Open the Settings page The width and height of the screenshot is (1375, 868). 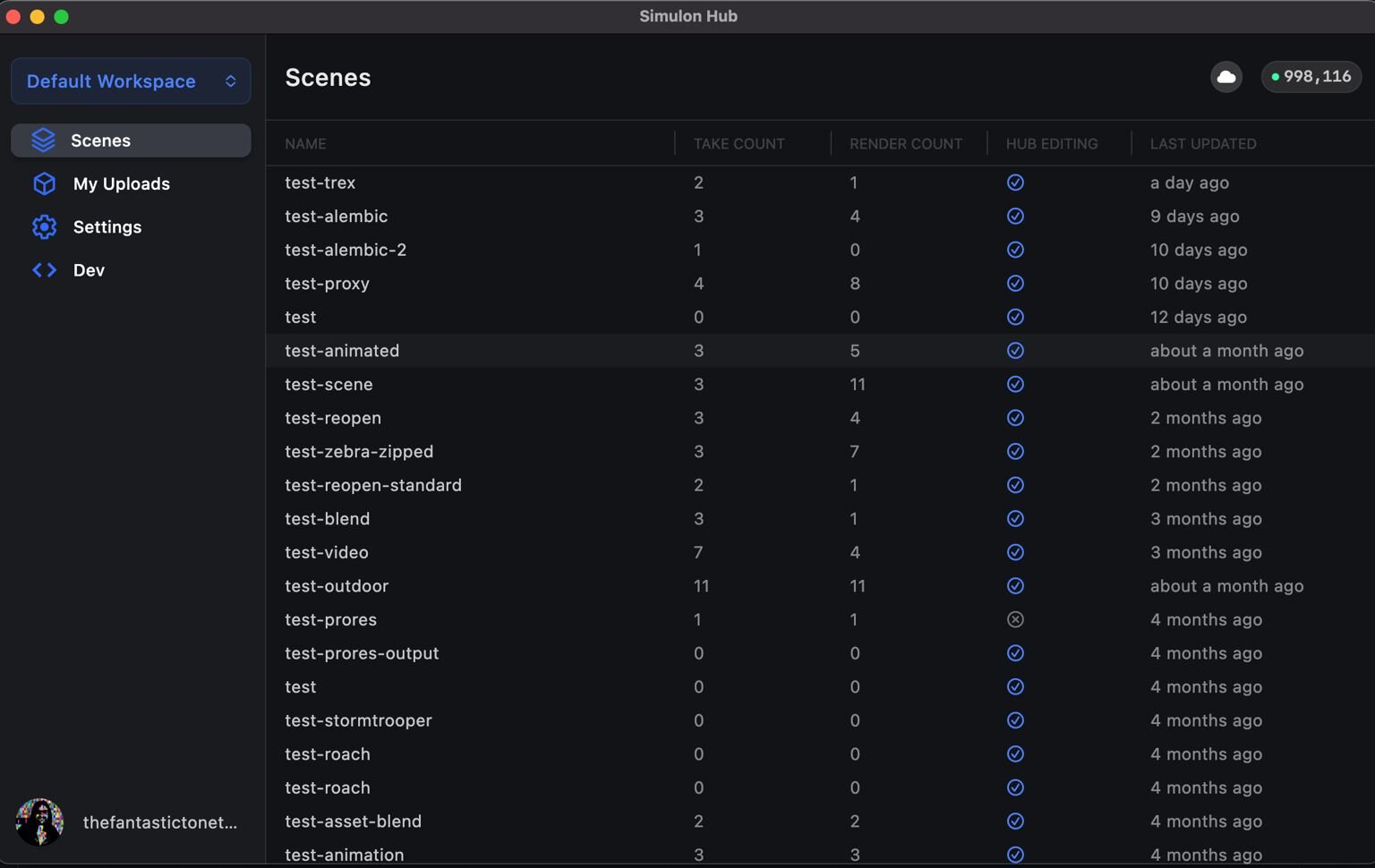pyautogui.click(x=107, y=227)
